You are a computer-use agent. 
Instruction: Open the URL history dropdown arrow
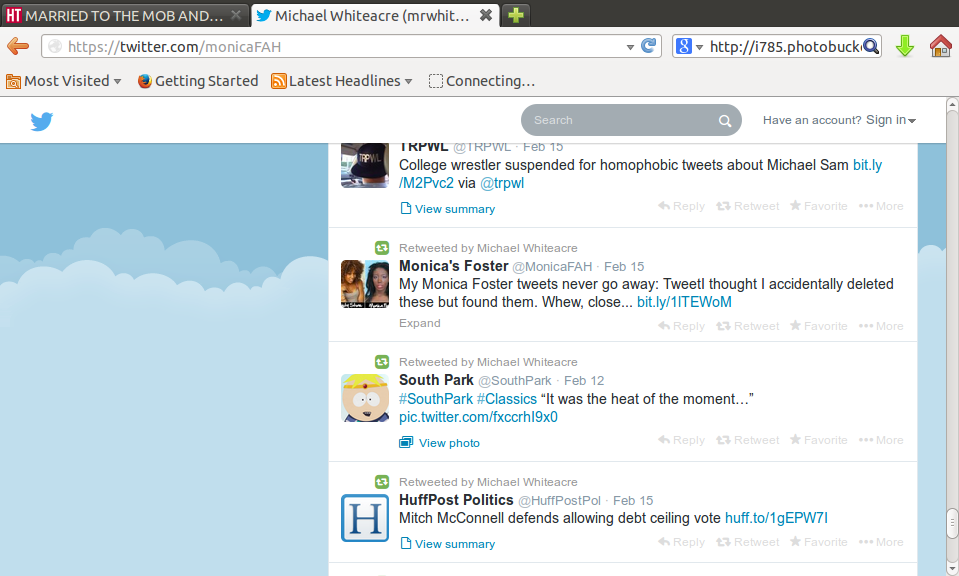(x=630, y=47)
